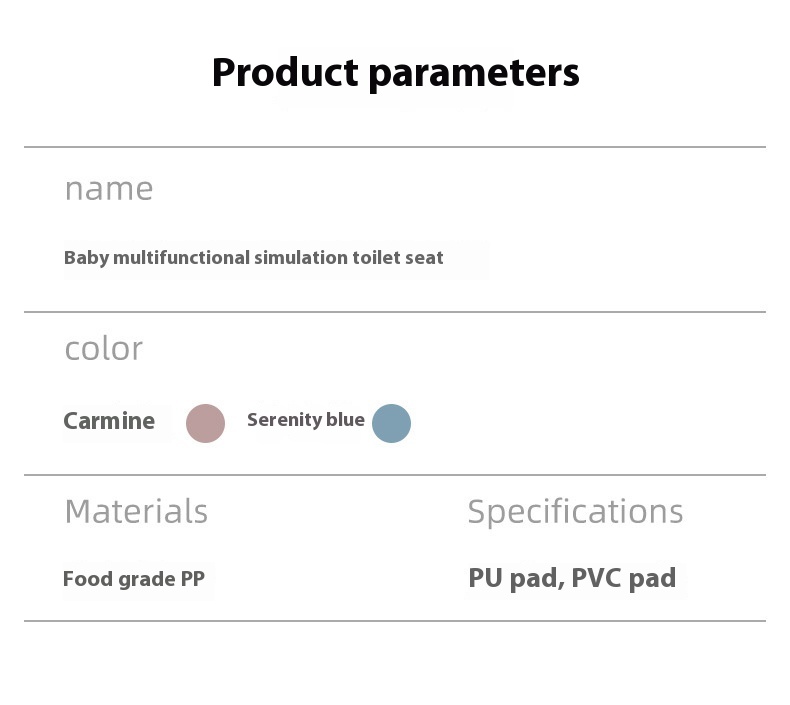The image size is (790, 705).
Task: Click the bottom divider below Food grade PP
Action: (x=395, y=621)
